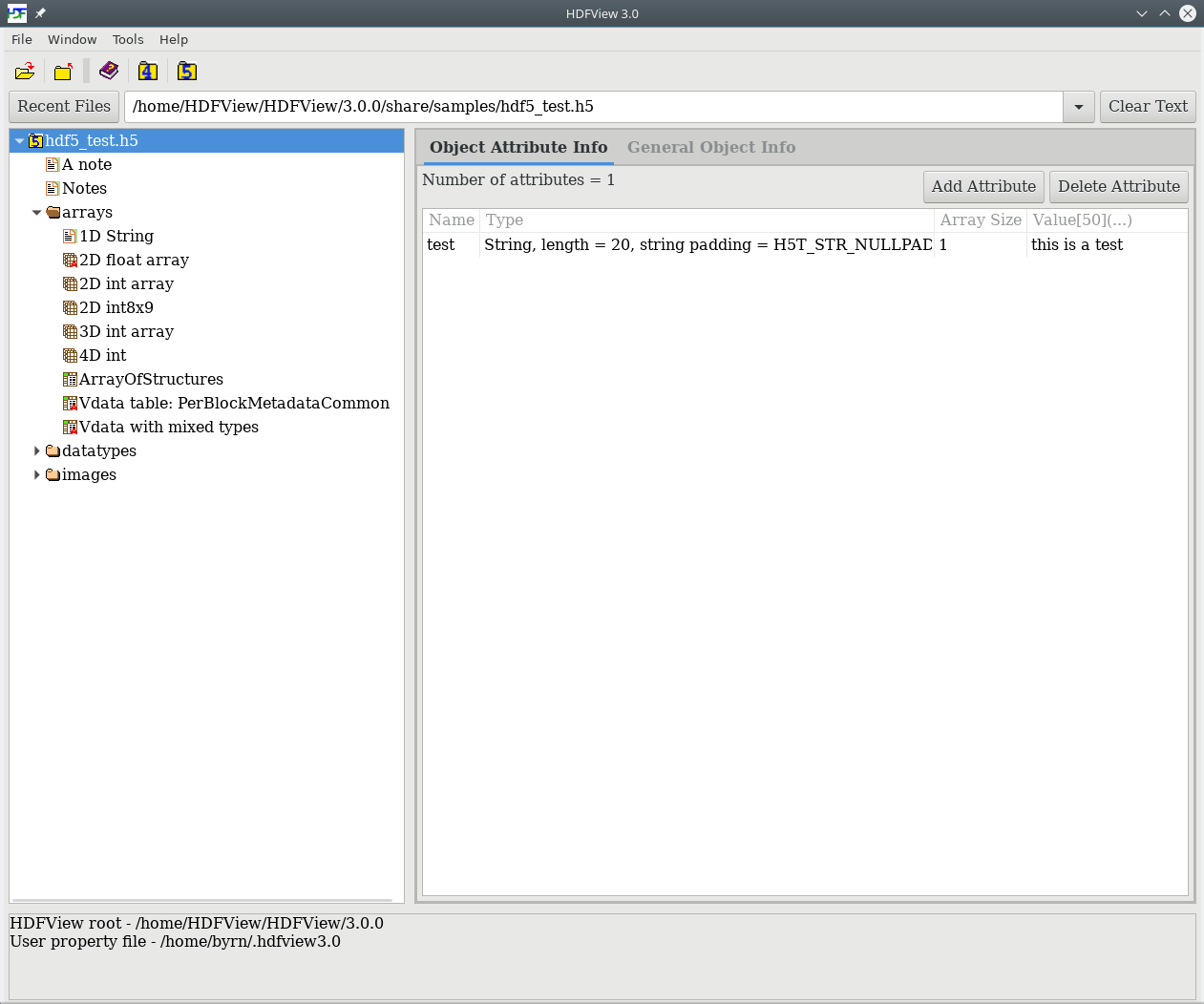Click the Recent Files button
Screen dimensions: 1204x1004
tap(64, 106)
